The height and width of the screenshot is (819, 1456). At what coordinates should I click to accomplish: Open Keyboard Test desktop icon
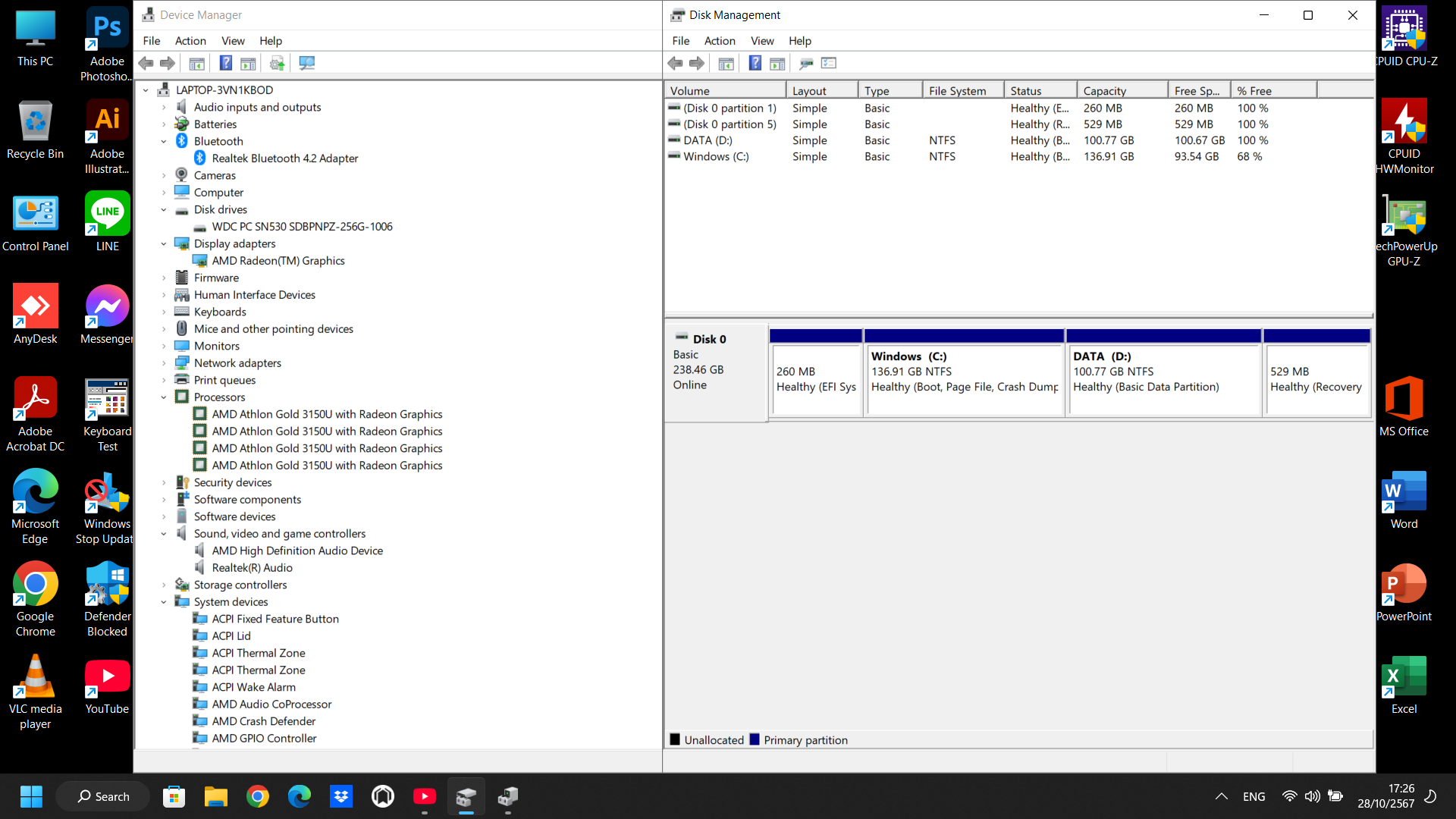107,414
